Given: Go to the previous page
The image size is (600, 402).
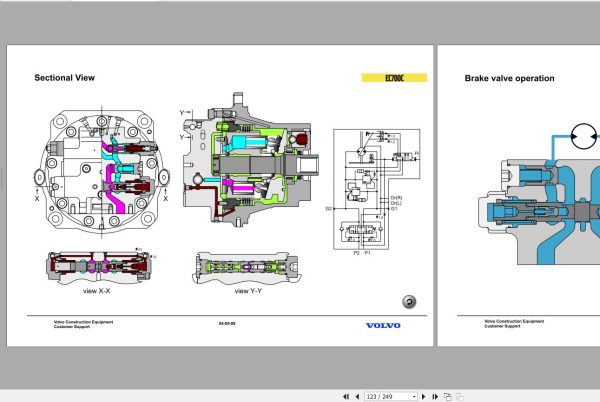Looking at the screenshot, I should (357, 397).
